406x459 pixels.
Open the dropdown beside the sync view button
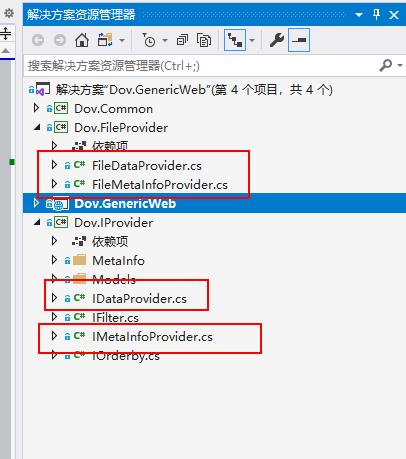point(252,41)
